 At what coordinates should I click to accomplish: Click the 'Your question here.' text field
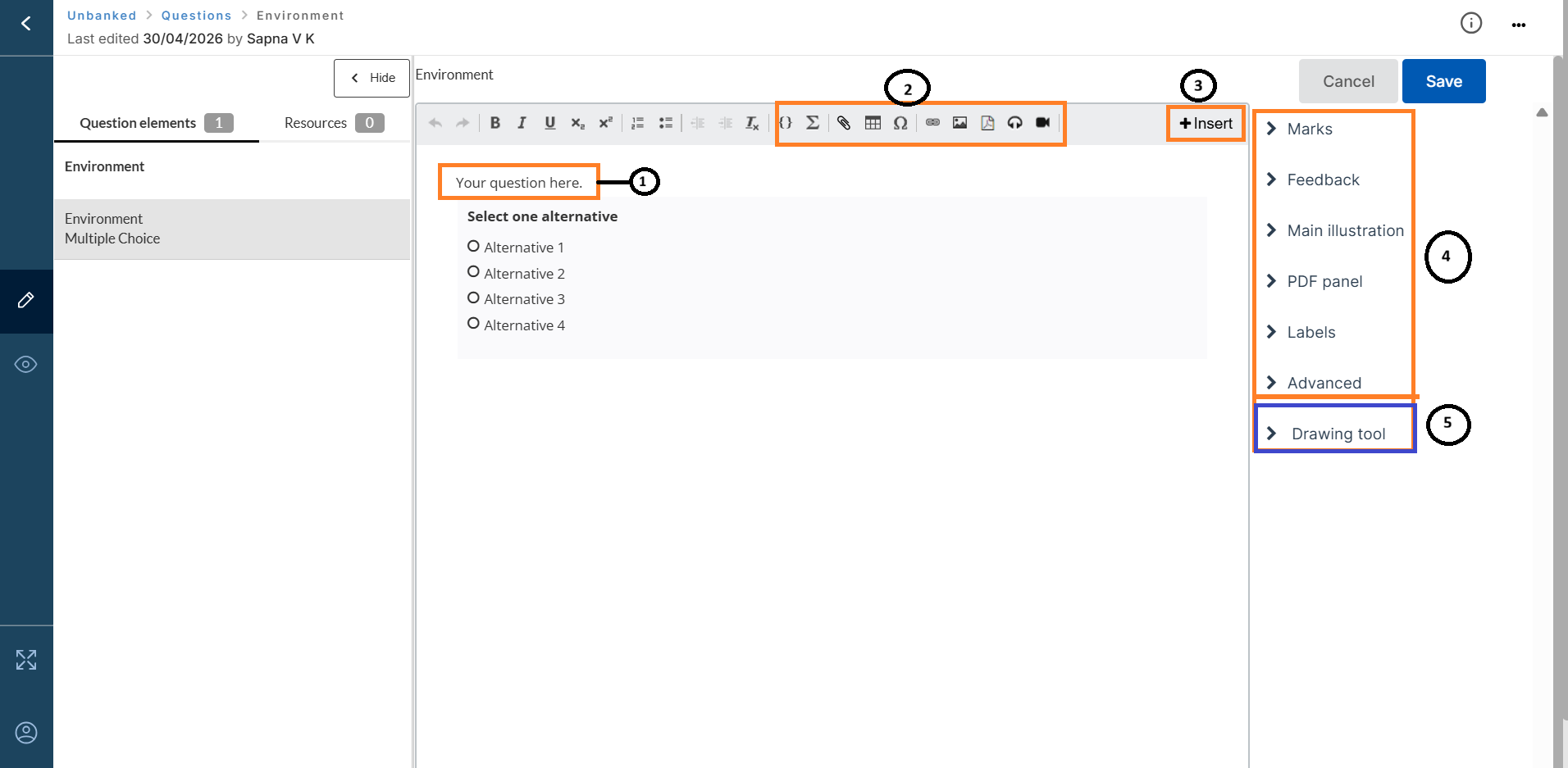coord(519,183)
